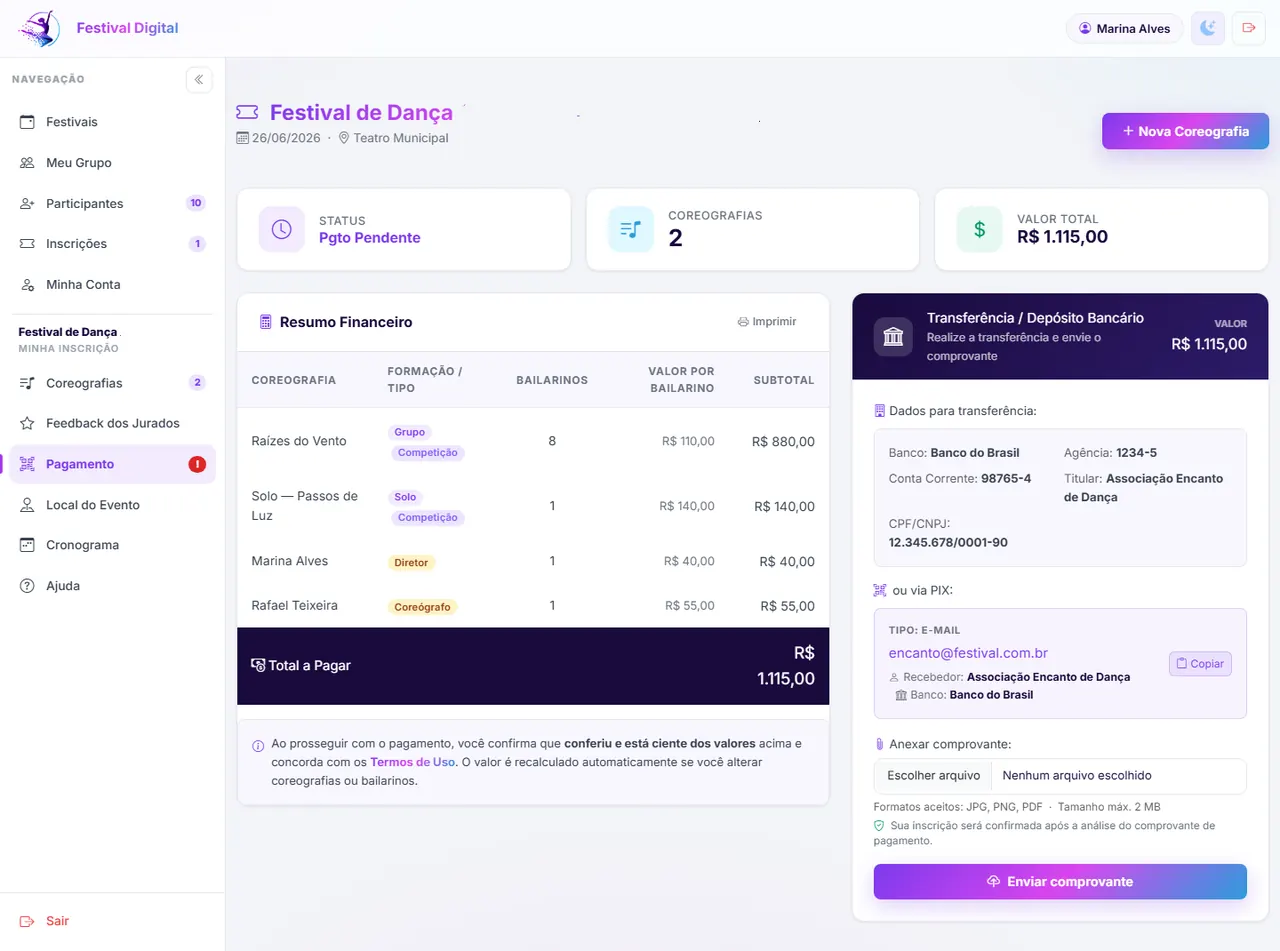The image size is (1280, 951).
Task: Click the Total a Pagar bar
Action: (533, 666)
